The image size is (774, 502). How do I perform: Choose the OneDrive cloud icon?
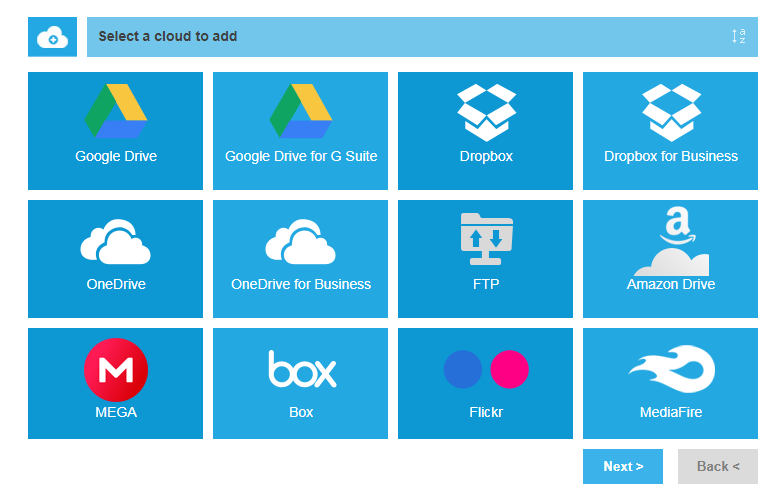(116, 241)
